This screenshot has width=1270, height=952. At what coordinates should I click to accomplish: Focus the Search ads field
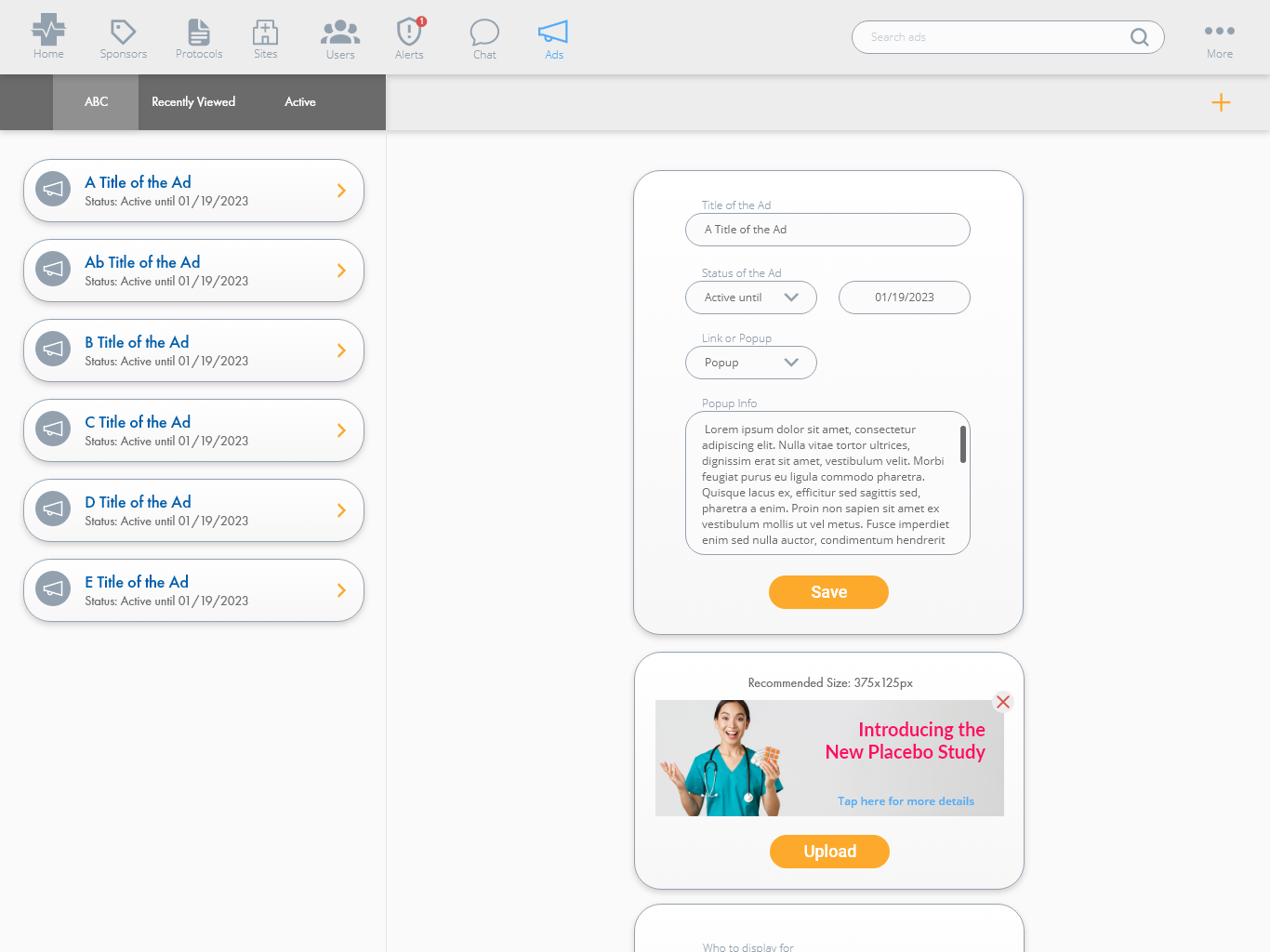(x=995, y=37)
